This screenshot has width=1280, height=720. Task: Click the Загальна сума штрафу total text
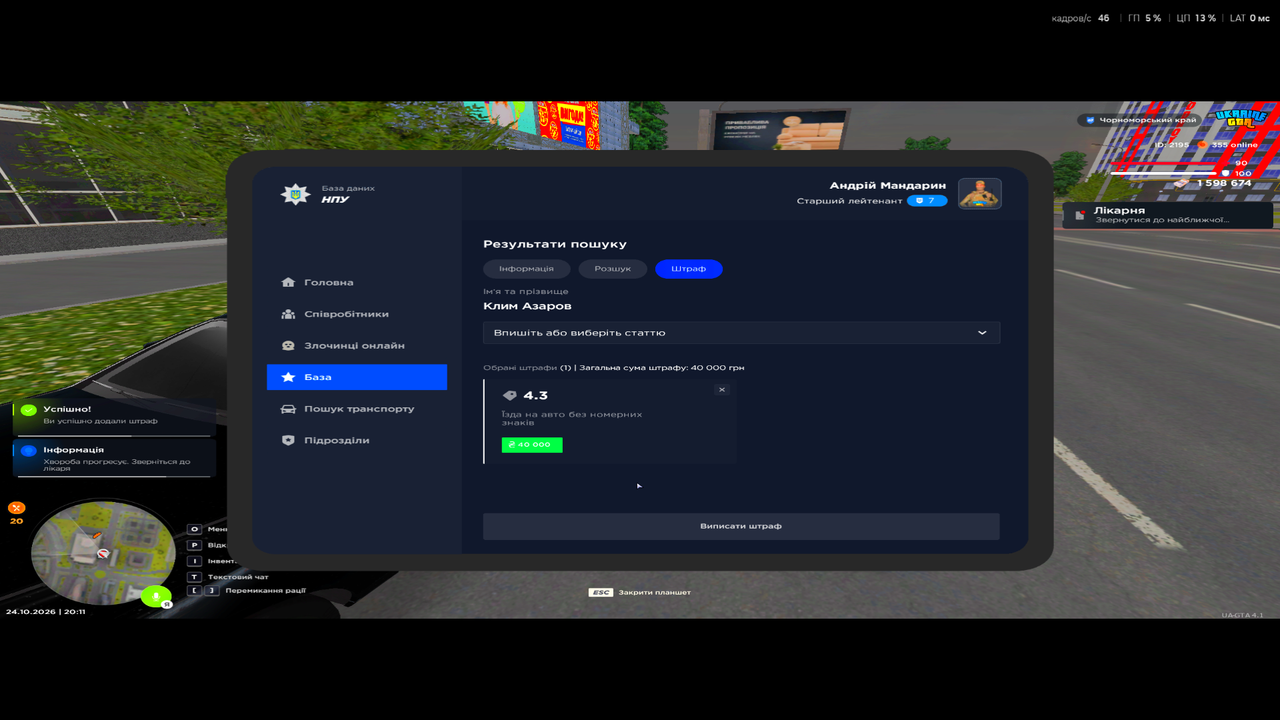pos(662,368)
